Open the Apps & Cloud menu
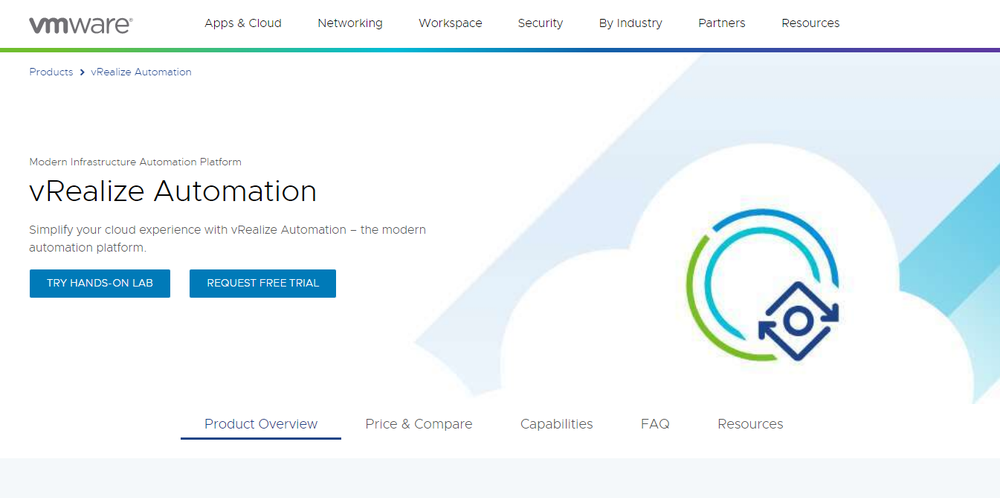This screenshot has width=1000, height=498. [243, 23]
